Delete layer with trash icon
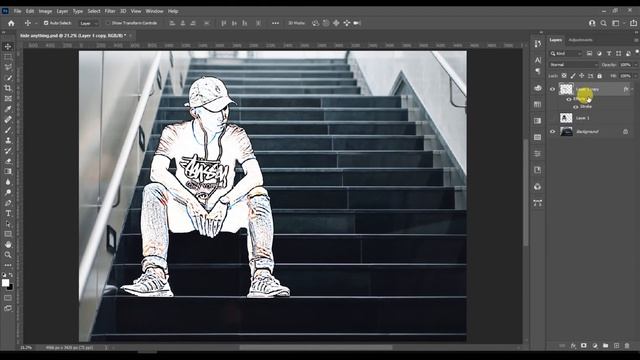 click(627, 346)
